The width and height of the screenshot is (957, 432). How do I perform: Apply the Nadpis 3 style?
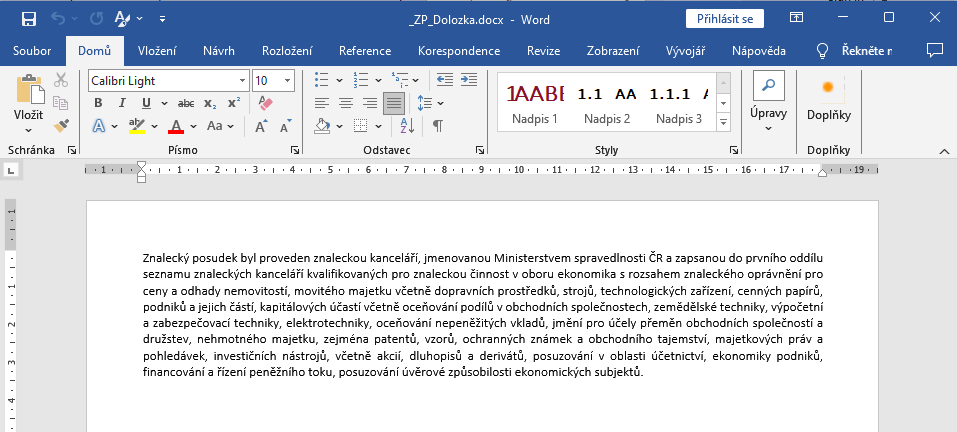(679, 104)
